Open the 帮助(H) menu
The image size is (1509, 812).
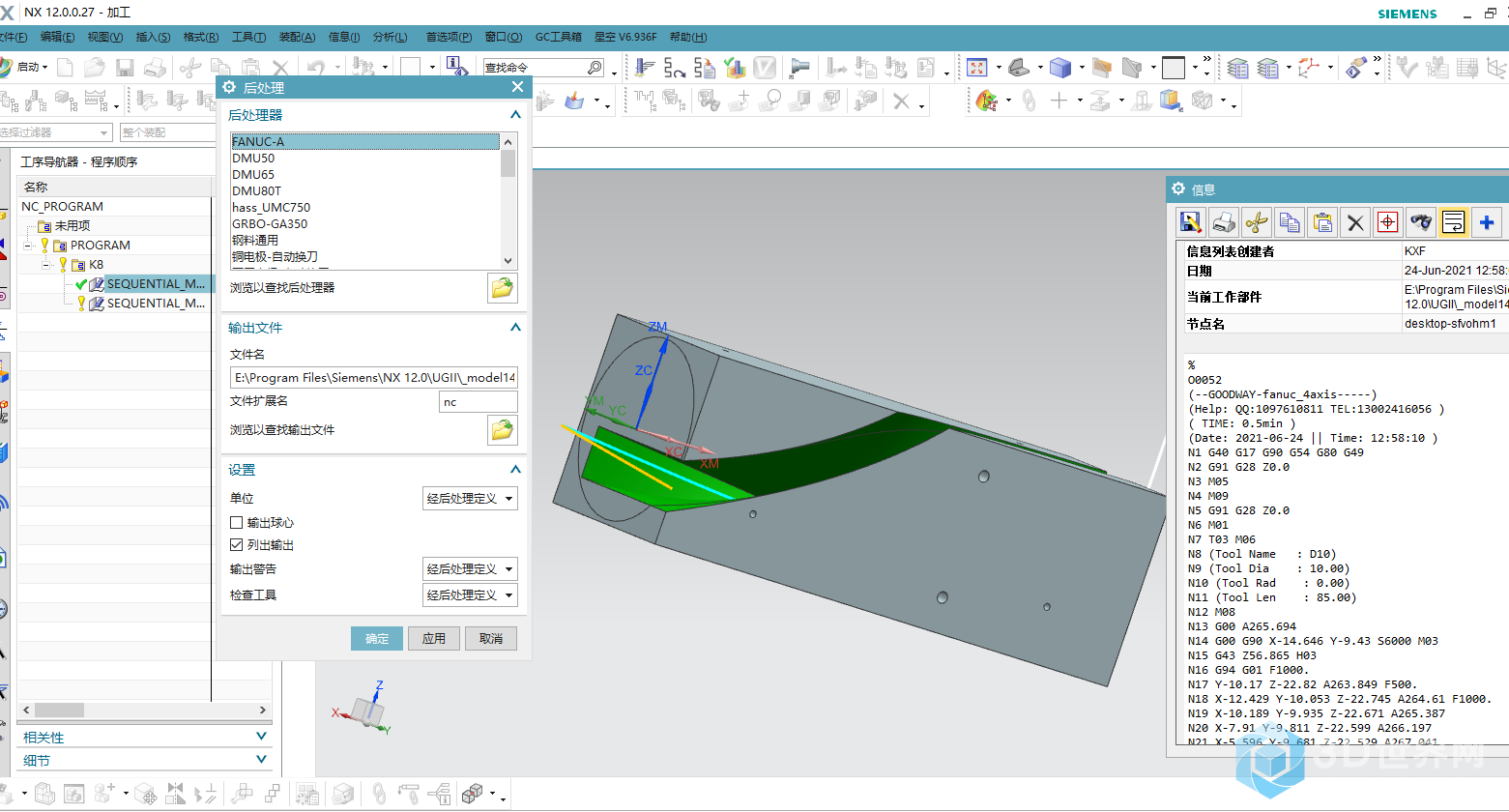pyautogui.click(x=688, y=37)
